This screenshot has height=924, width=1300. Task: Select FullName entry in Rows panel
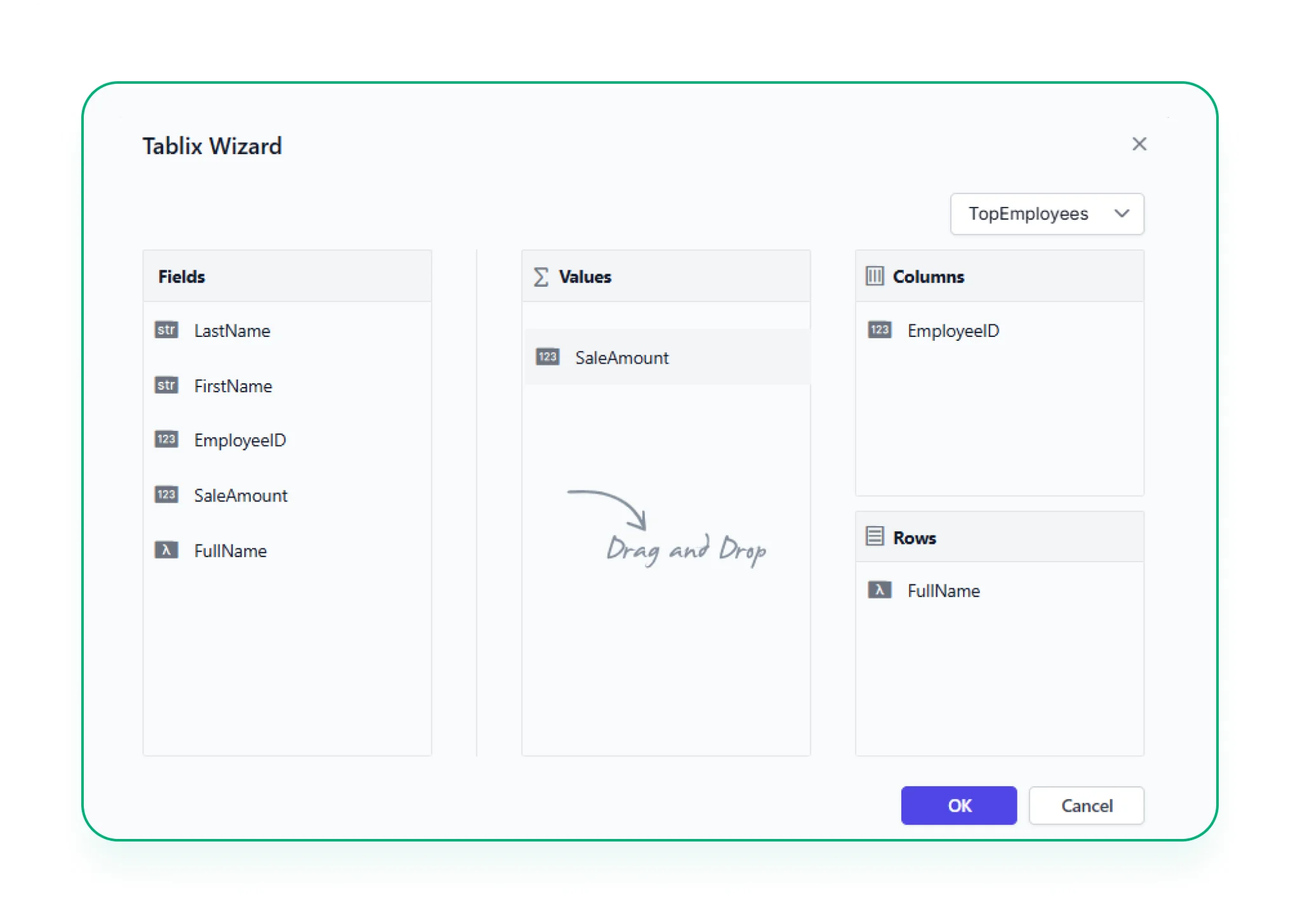coord(943,591)
